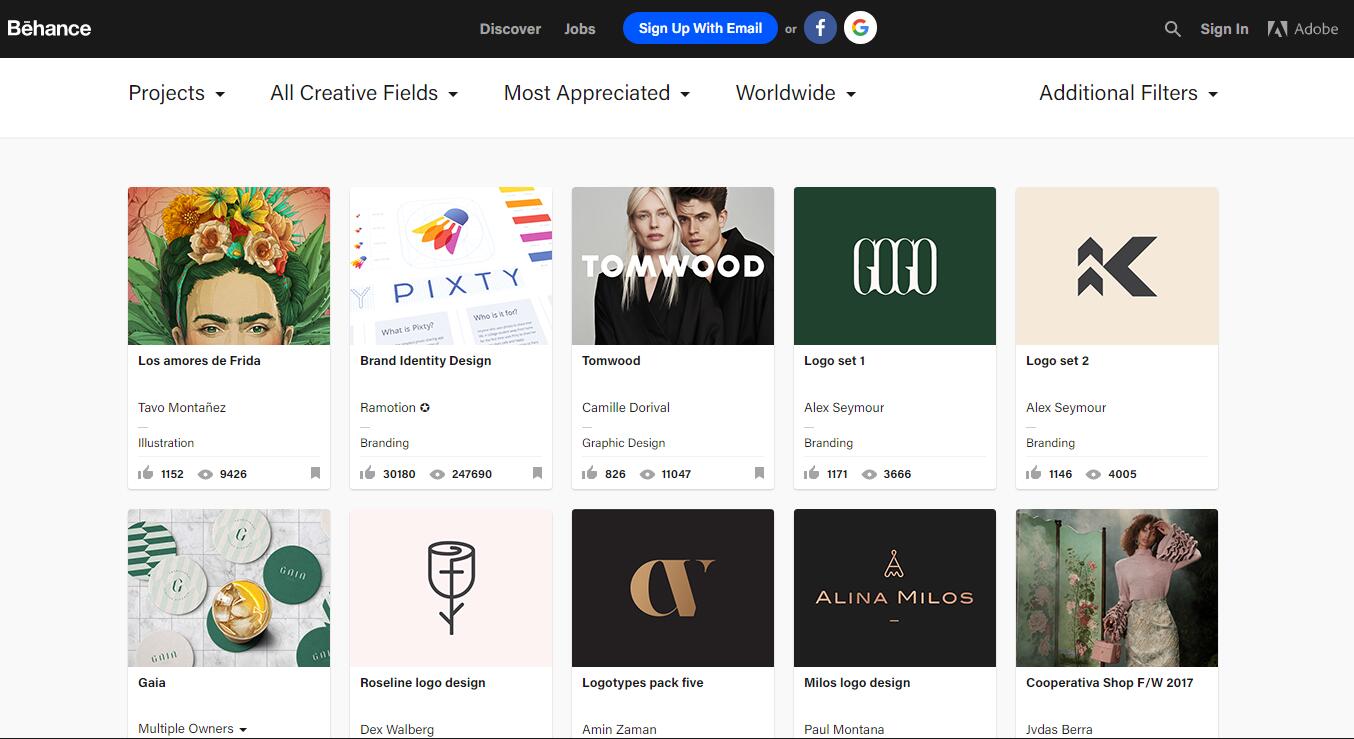
Task: Open the Jobs menu item
Action: [x=580, y=29]
